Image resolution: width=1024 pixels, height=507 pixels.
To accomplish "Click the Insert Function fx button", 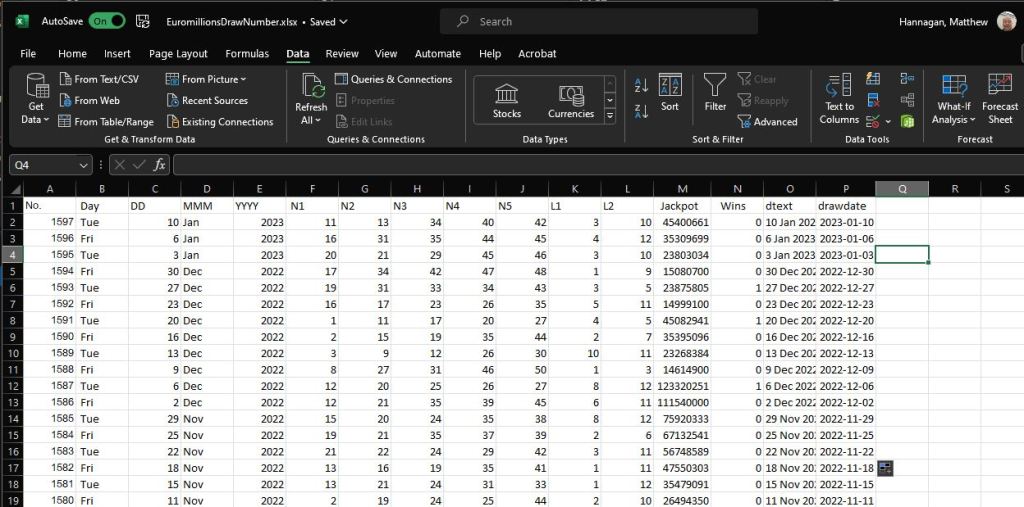I will [159, 165].
